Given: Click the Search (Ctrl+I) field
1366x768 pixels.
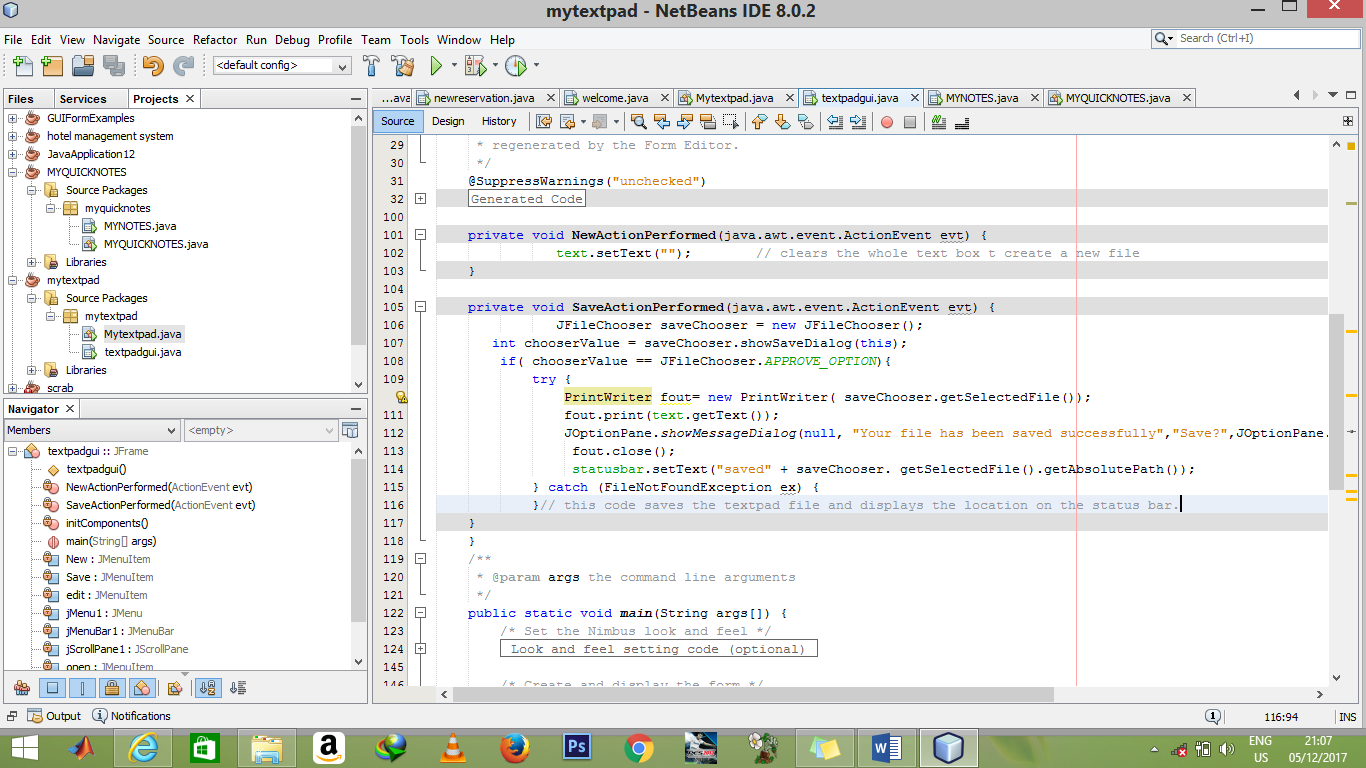Looking at the screenshot, I should pos(1266,38).
